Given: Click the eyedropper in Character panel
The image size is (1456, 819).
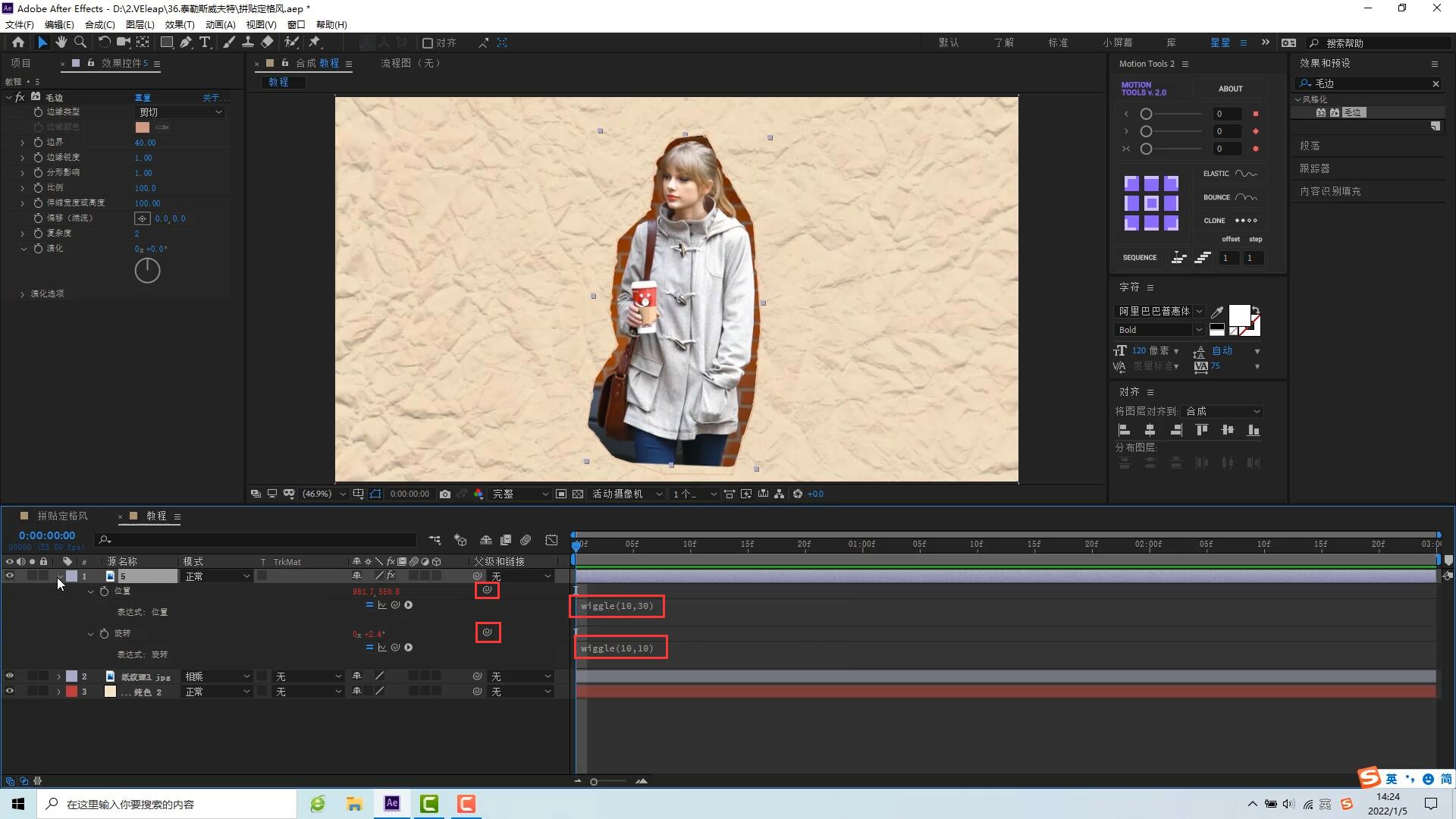Looking at the screenshot, I should click(x=1217, y=312).
